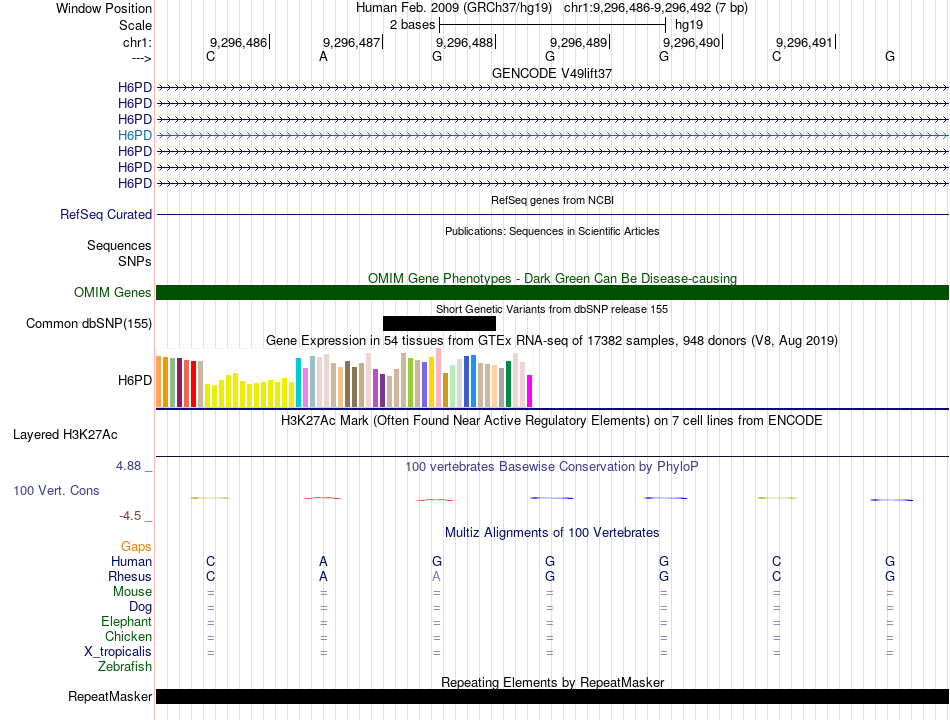Click base A in the top sequence row
The height and width of the screenshot is (720, 950).
(324, 56)
